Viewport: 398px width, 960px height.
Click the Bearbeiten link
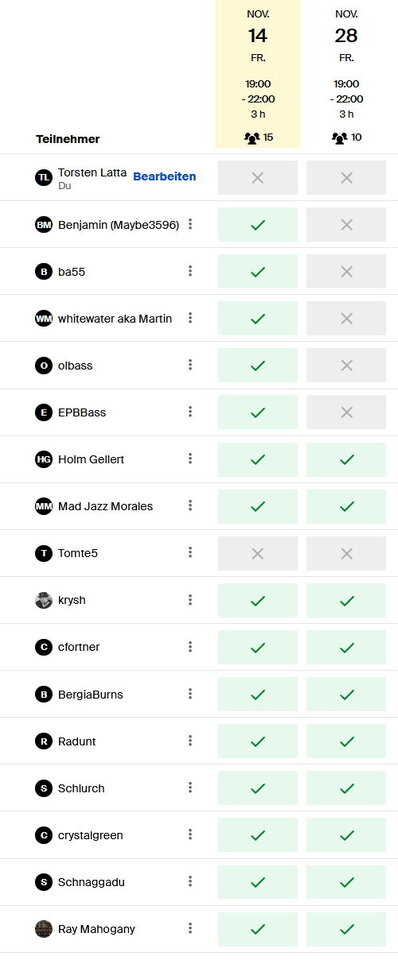point(165,176)
